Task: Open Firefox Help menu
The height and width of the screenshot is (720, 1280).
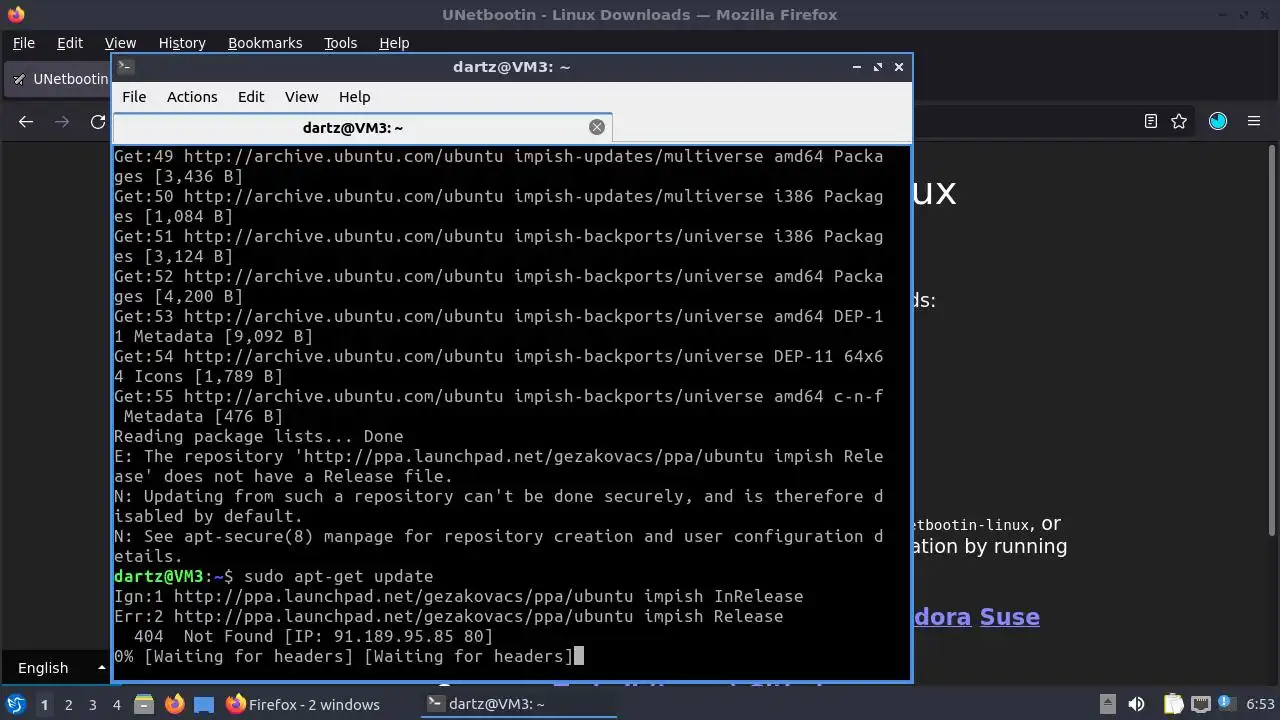Action: pos(394,43)
